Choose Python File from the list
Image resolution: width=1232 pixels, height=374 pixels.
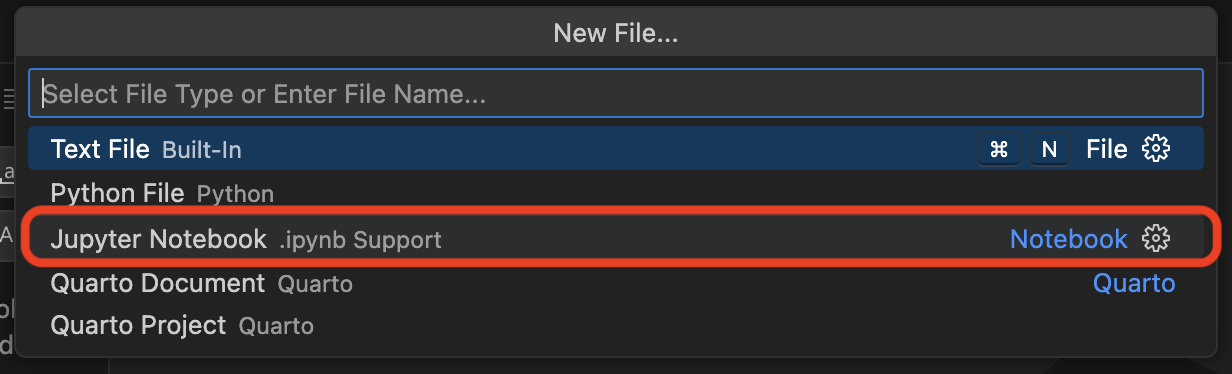(615, 193)
